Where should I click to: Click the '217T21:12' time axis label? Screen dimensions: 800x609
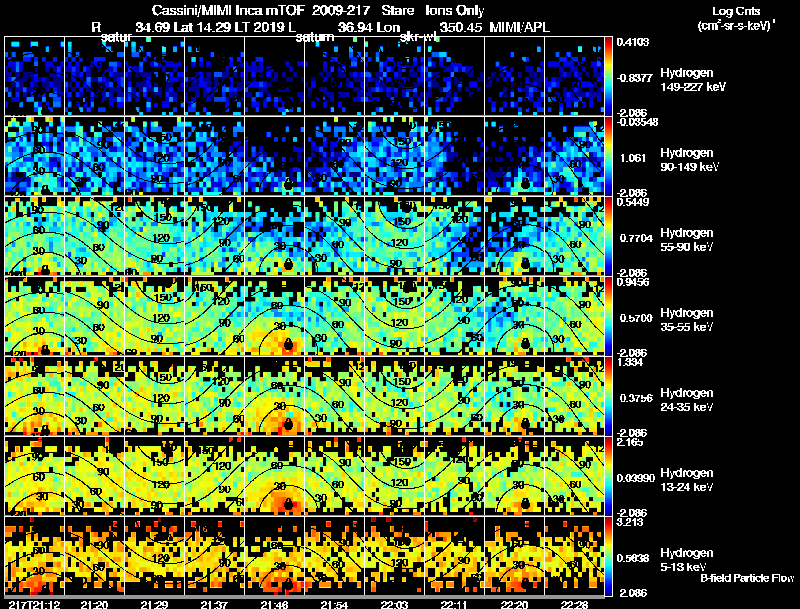[x=34, y=604]
